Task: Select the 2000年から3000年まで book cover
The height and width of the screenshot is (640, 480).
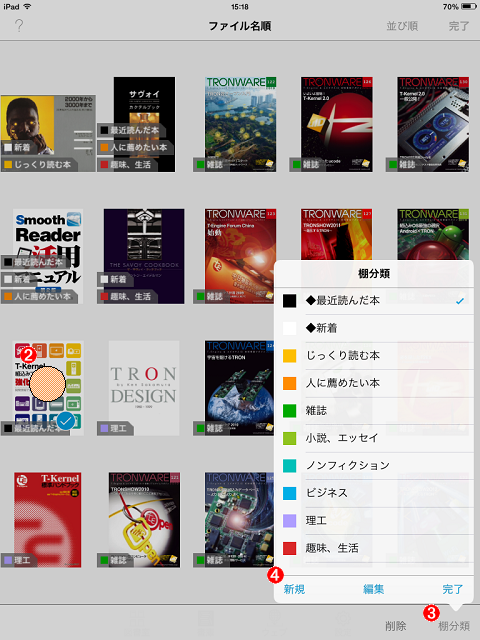Action: 48,133
